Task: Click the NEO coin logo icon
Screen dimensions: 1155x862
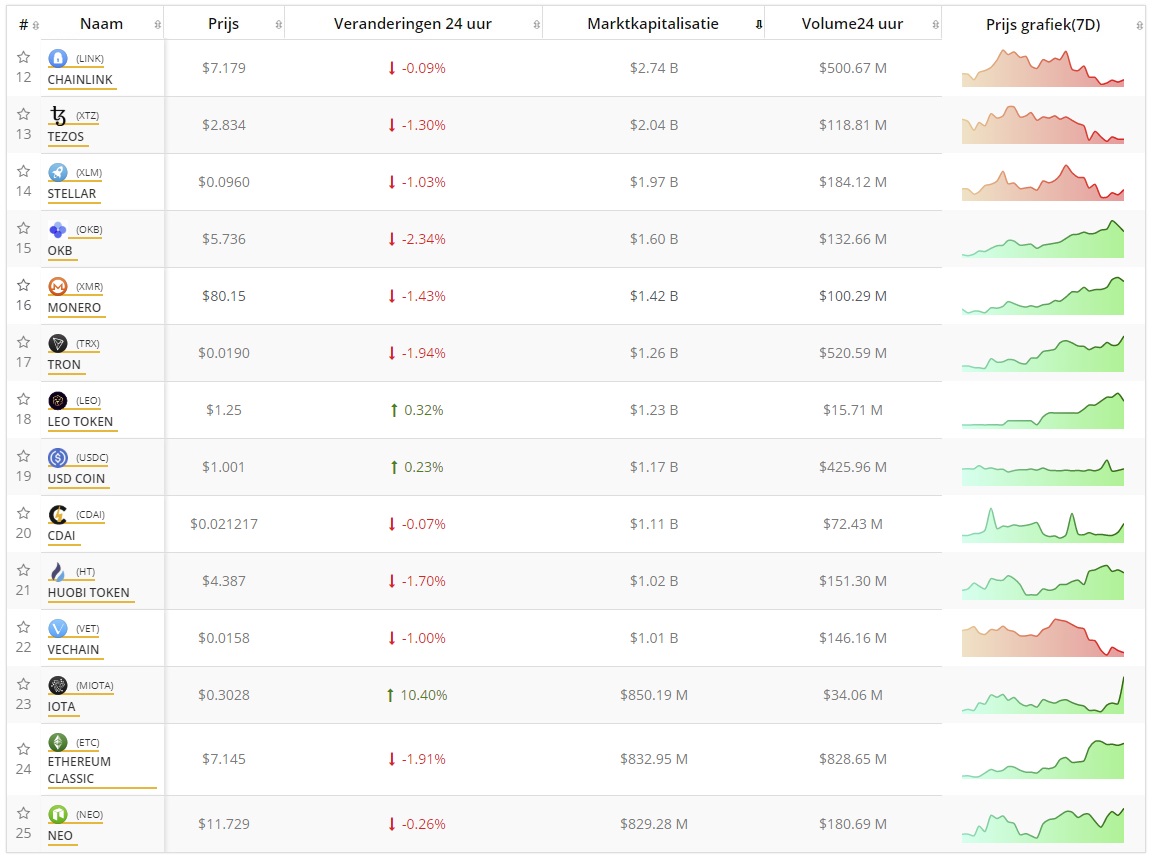Action: click(x=57, y=815)
